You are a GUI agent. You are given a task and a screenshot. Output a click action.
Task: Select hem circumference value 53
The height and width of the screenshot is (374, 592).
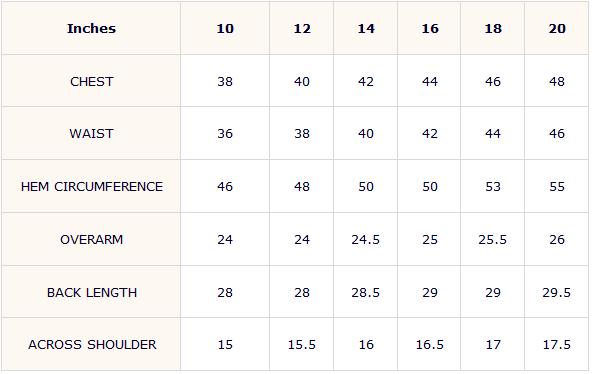click(493, 186)
